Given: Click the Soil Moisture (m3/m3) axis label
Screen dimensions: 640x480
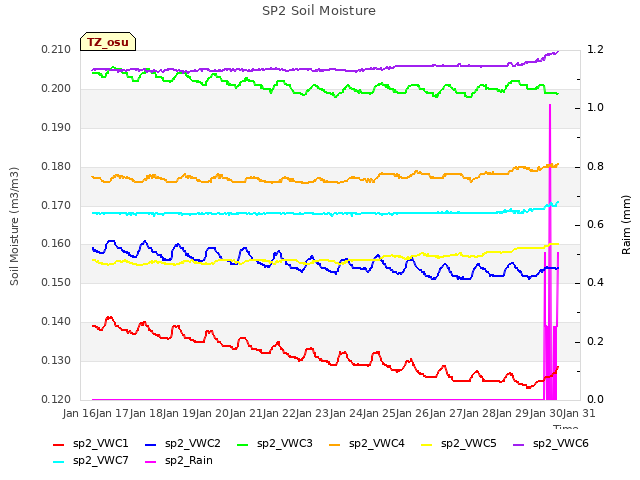Looking at the screenshot, I should pos(14,226).
